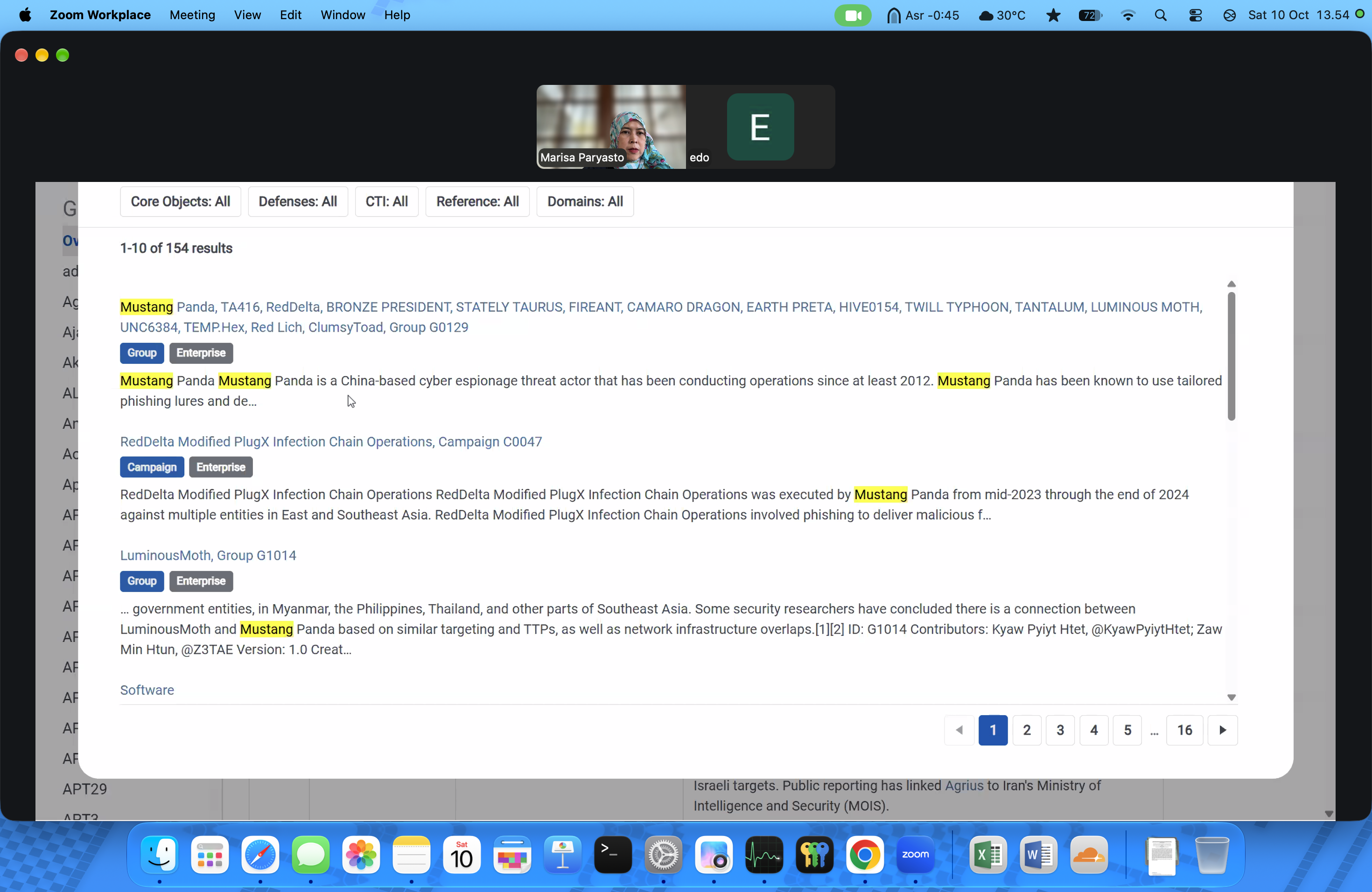Click the search results scrollbar thumb
Image resolution: width=1372 pixels, height=892 pixels.
[1232, 356]
